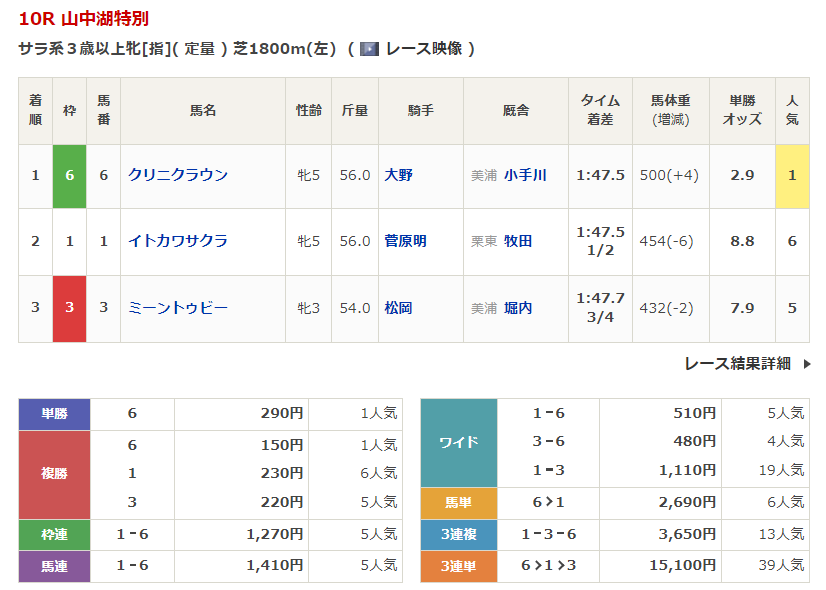Open trainer 小手川 page
Screen dimensions: 826x590
pyautogui.click(x=525, y=175)
